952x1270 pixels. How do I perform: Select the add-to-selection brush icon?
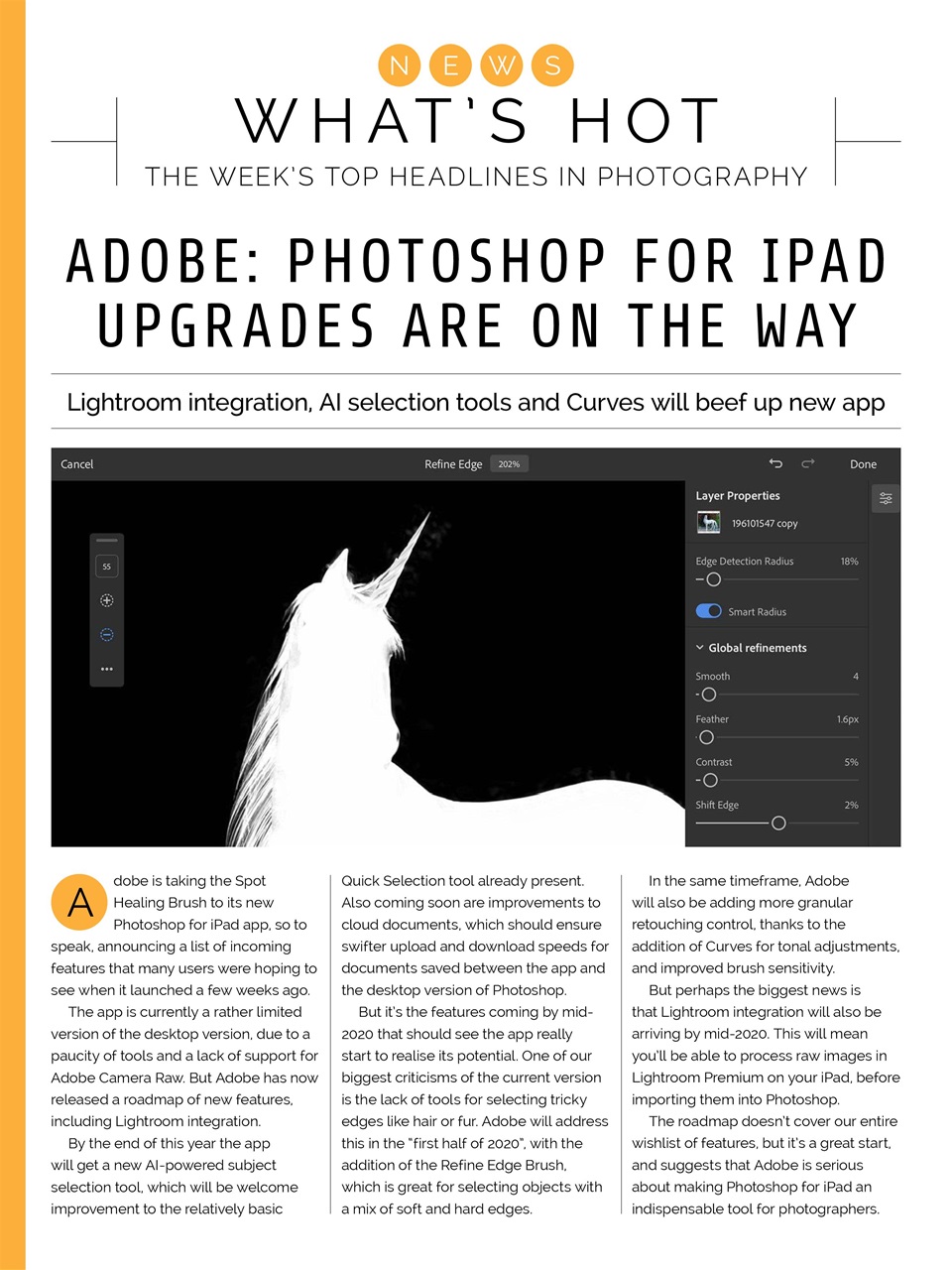tap(106, 599)
